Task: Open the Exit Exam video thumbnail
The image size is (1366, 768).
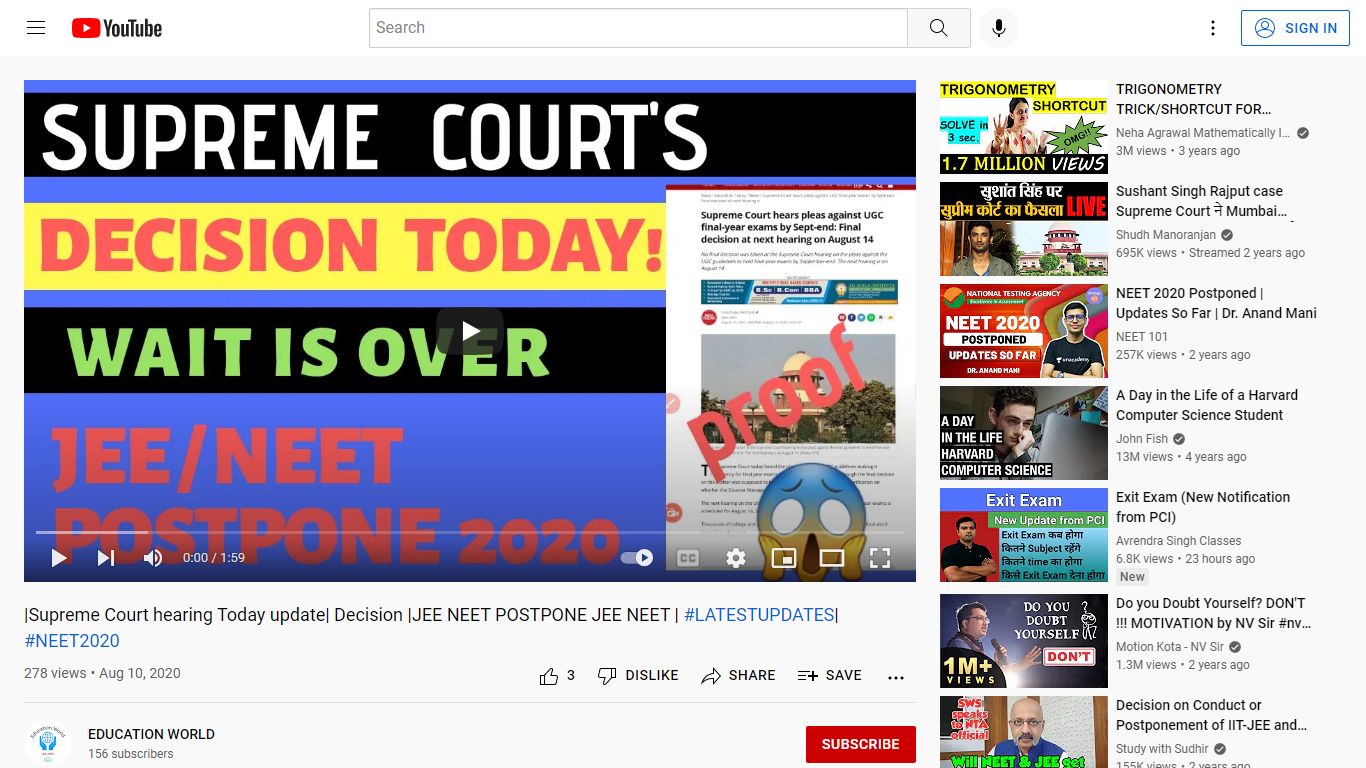Action: point(1024,535)
